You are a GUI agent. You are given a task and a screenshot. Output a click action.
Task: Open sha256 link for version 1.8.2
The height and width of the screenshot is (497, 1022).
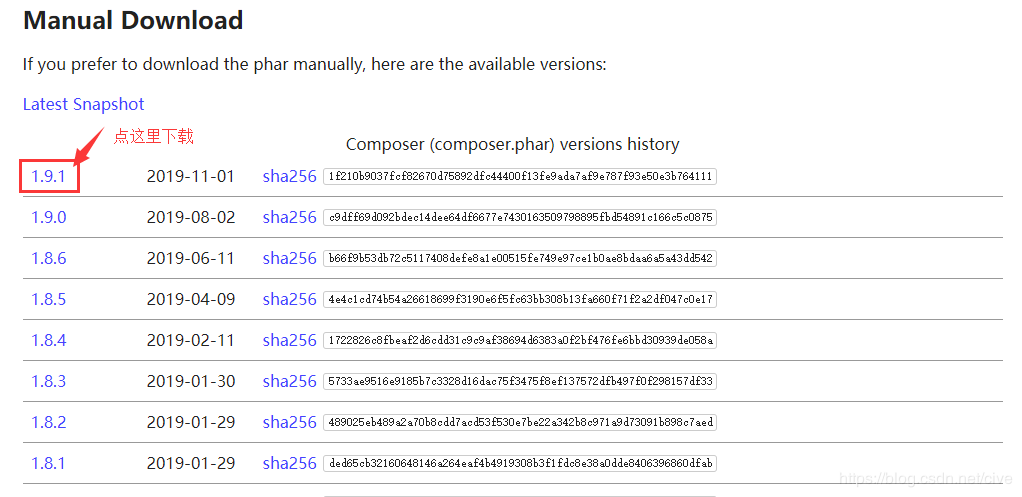289,422
